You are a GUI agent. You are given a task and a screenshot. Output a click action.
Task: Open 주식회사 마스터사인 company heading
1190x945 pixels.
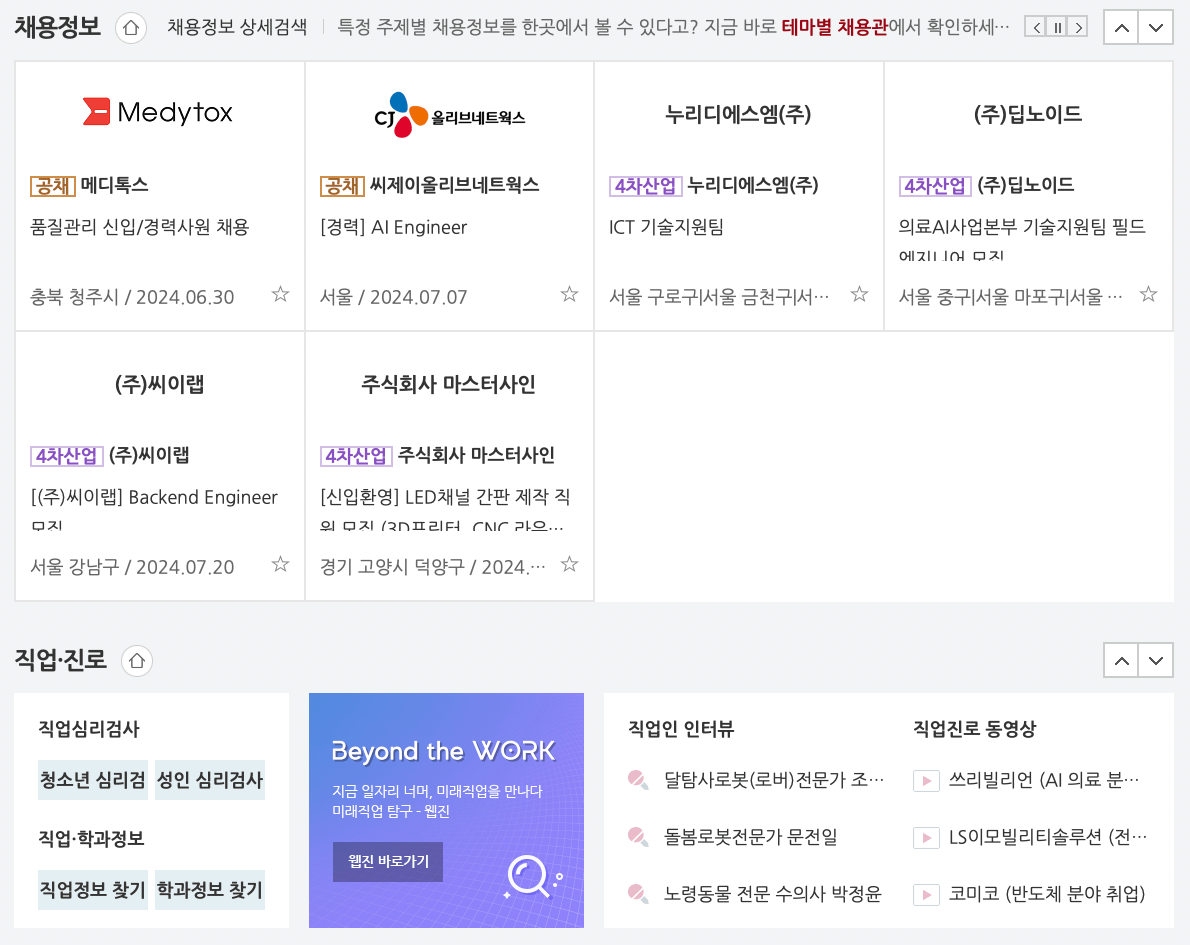tap(449, 384)
